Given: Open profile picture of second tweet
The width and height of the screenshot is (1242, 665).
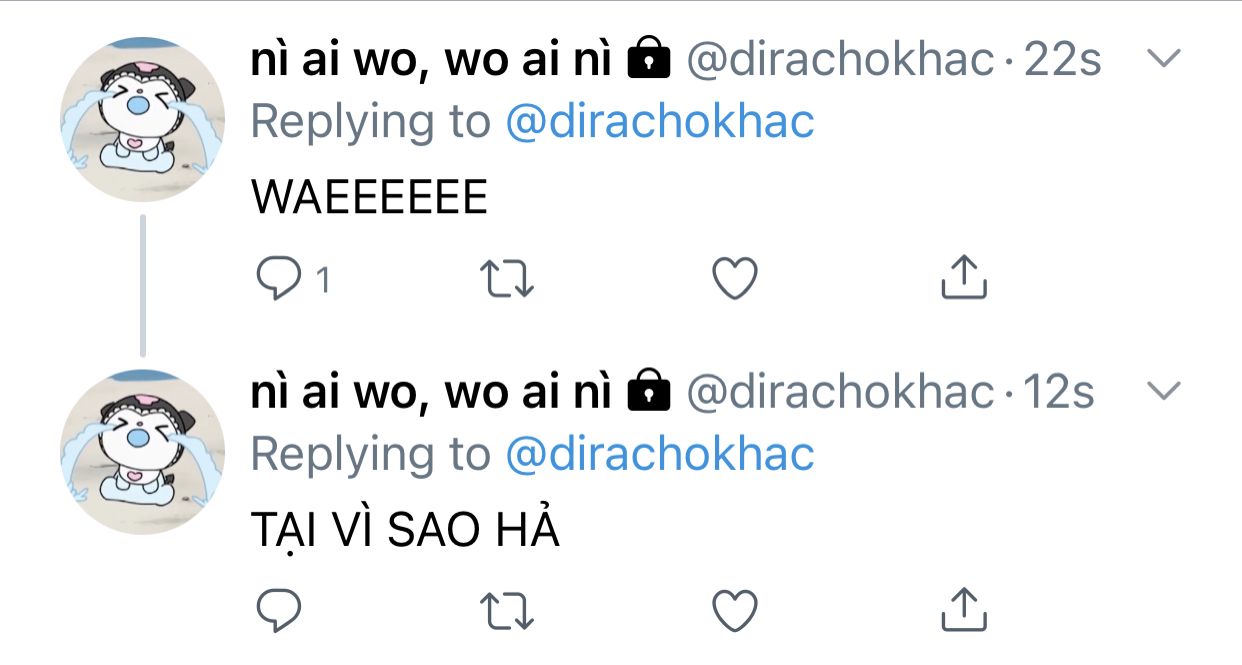Looking at the screenshot, I should pyautogui.click(x=143, y=451).
